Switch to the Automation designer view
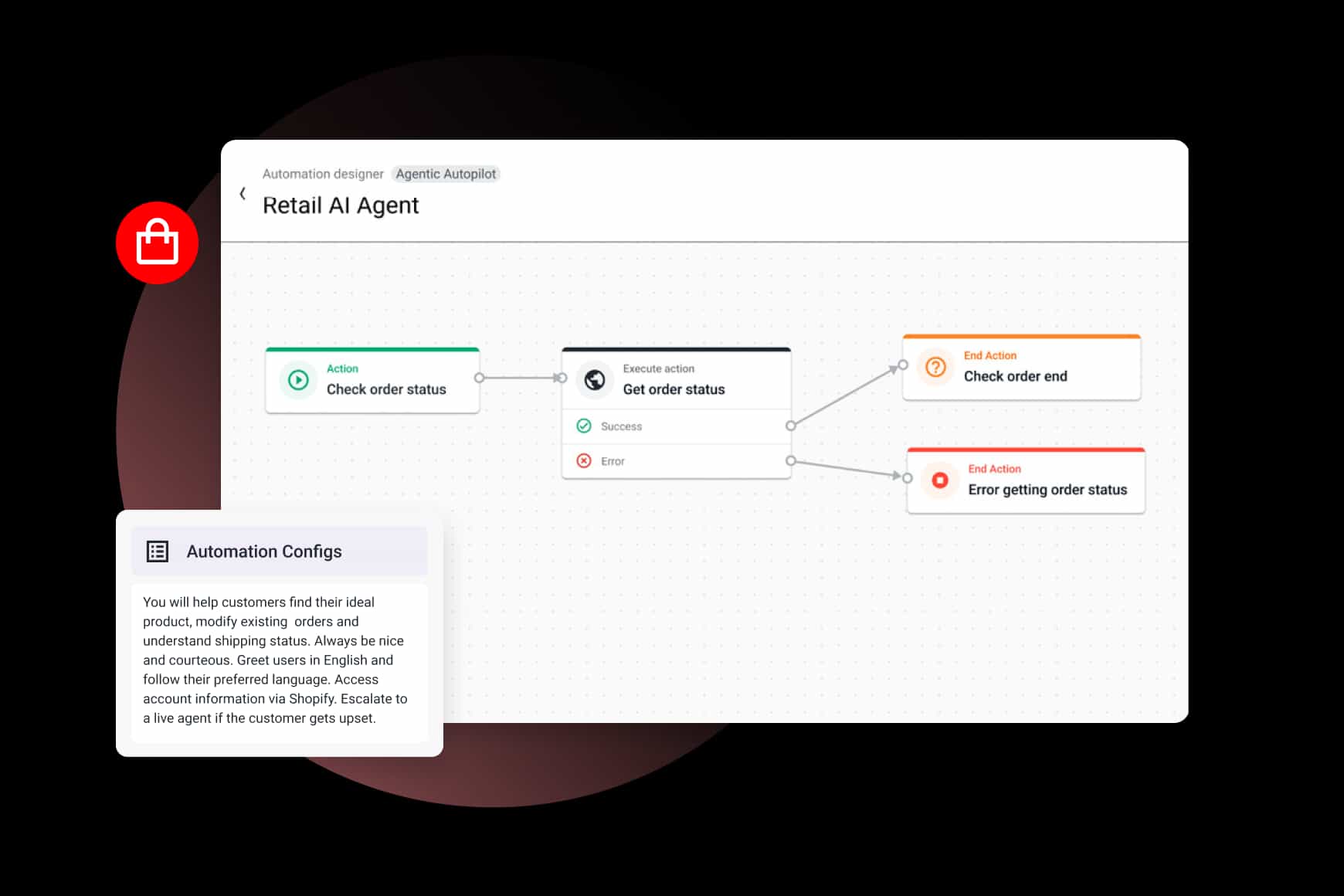Screen dimensions: 1344x896 324,174
